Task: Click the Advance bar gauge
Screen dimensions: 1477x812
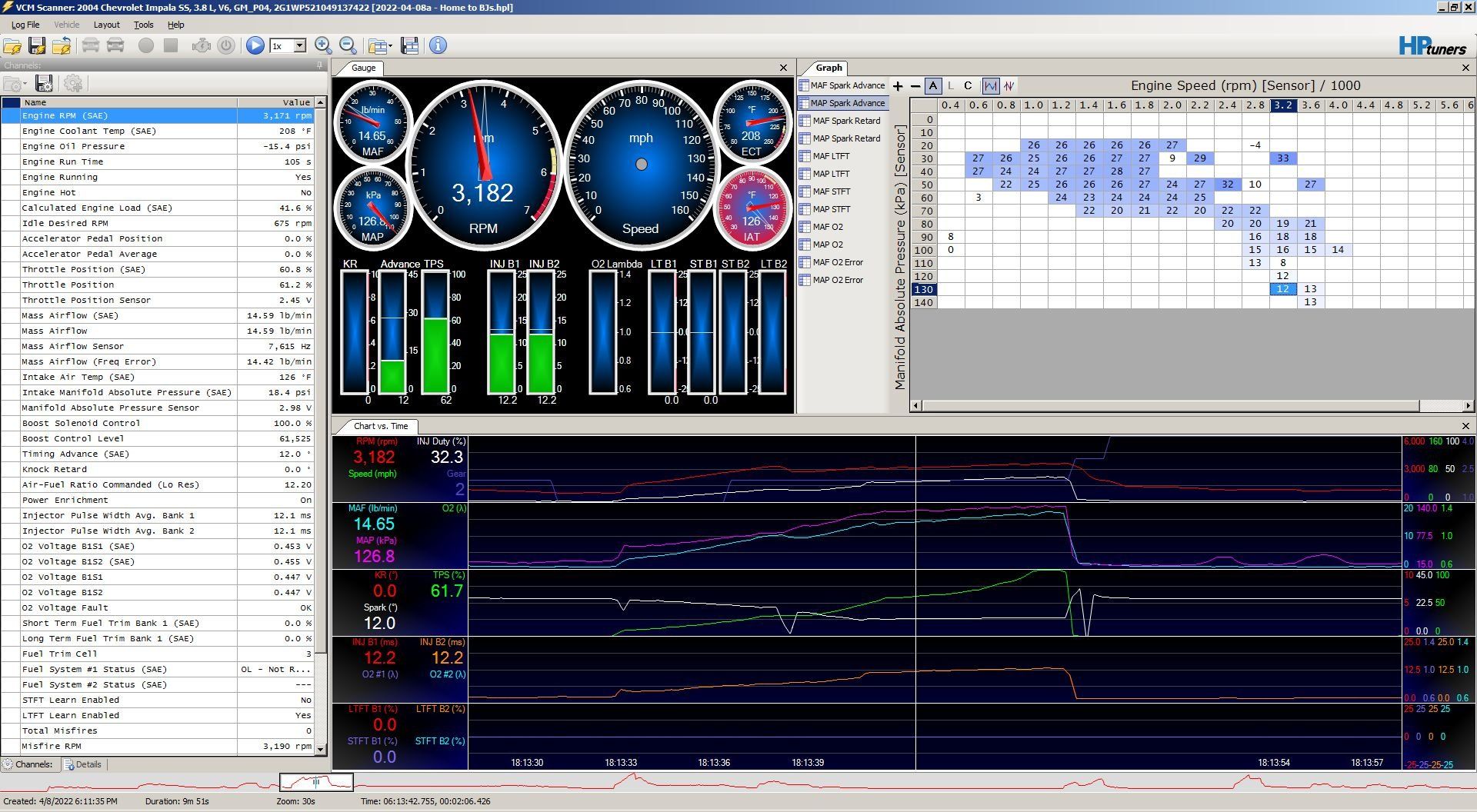Action: coord(392,333)
